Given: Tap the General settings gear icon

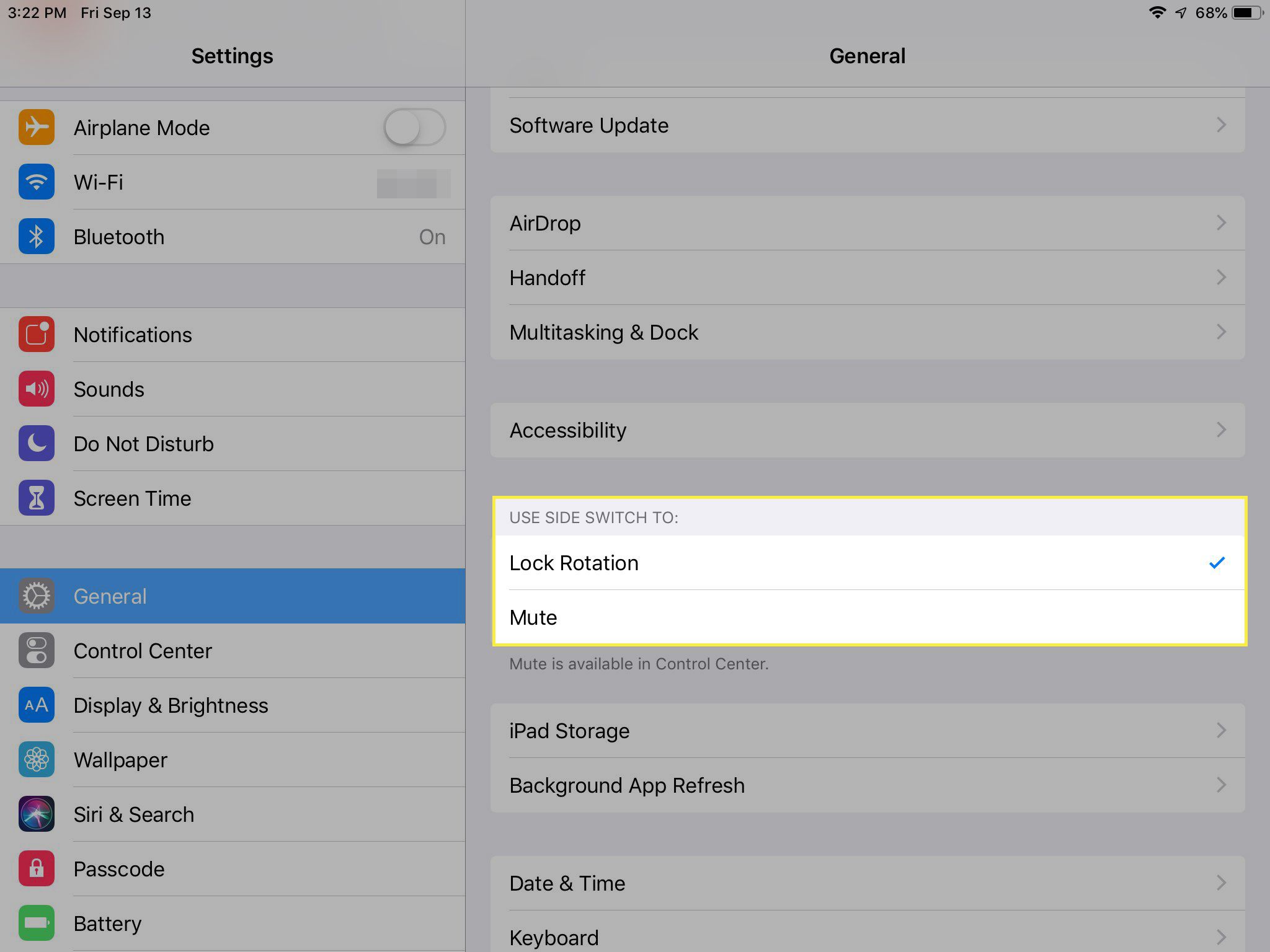Looking at the screenshot, I should pyautogui.click(x=37, y=596).
